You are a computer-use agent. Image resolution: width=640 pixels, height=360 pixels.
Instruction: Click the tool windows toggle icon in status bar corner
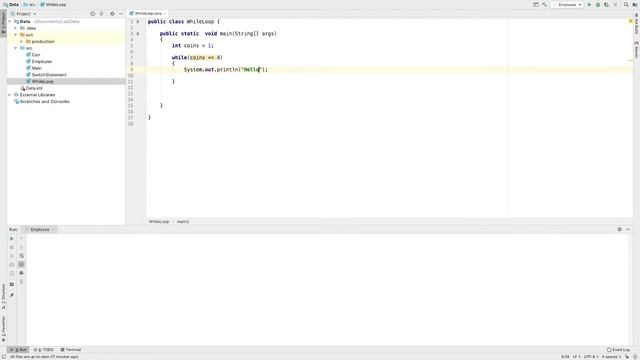3,357
